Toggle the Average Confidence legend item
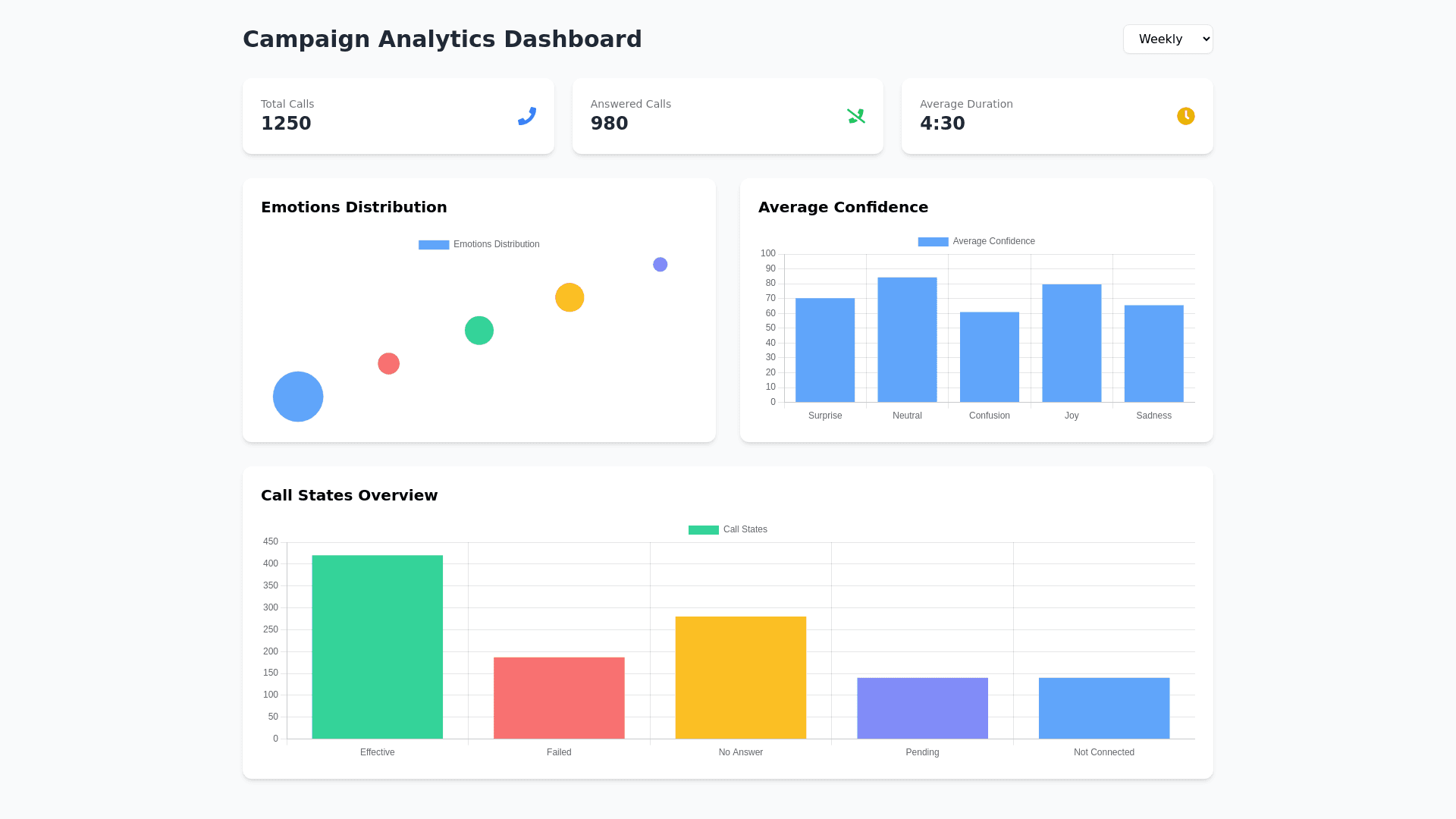The image size is (1456, 819). coord(976,241)
